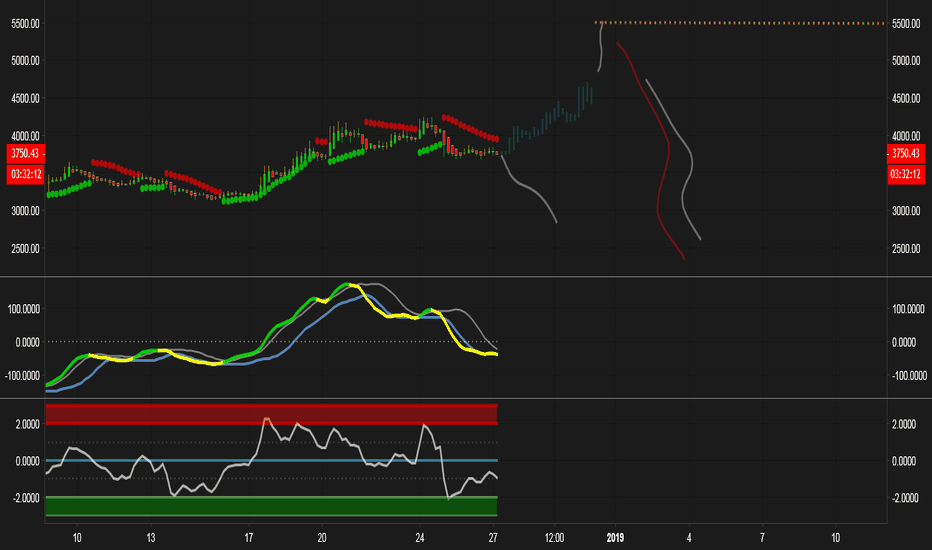Click the 100.0000 oscillator label on the left axis

tap(24, 309)
